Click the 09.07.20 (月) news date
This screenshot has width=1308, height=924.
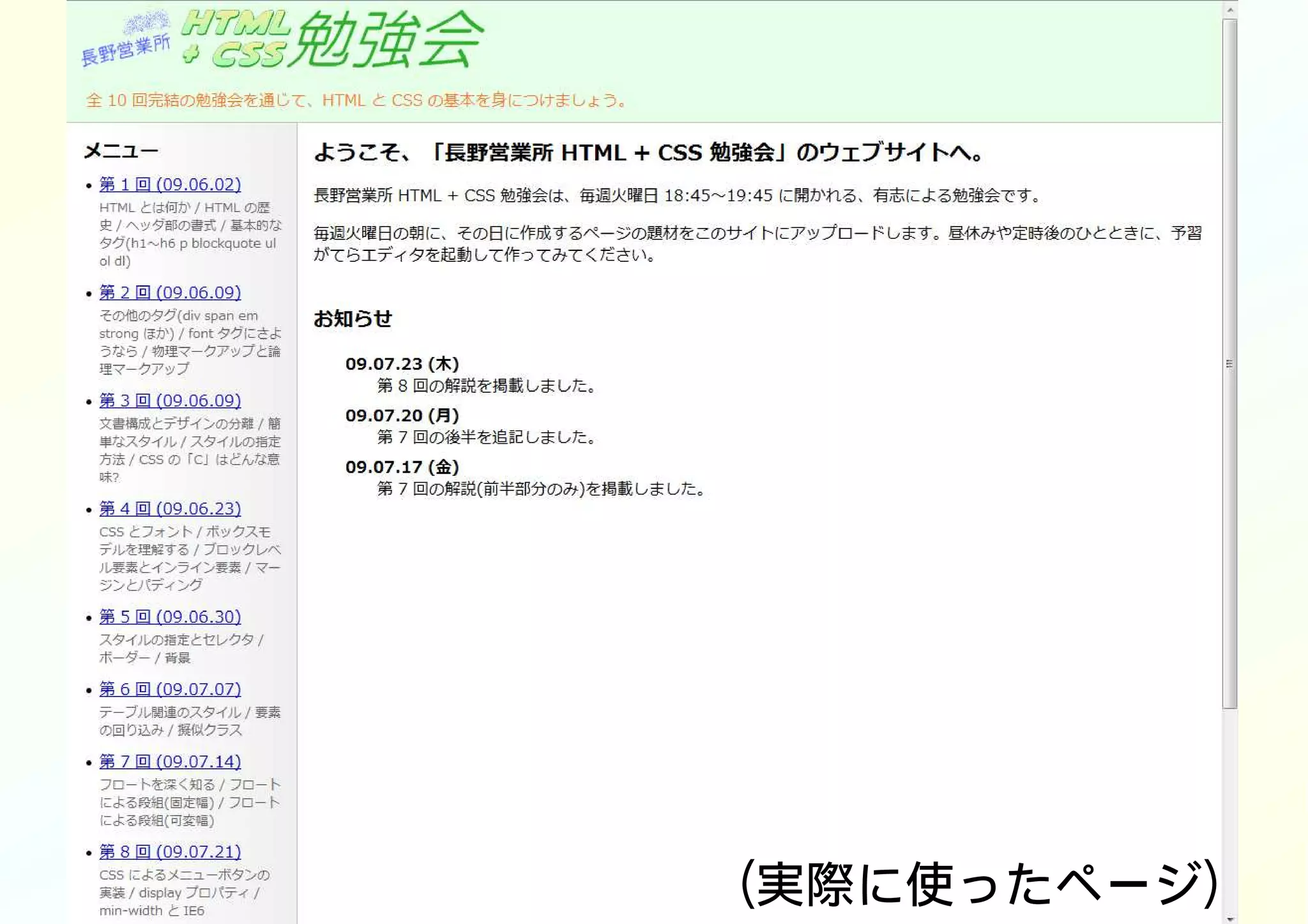point(402,416)
